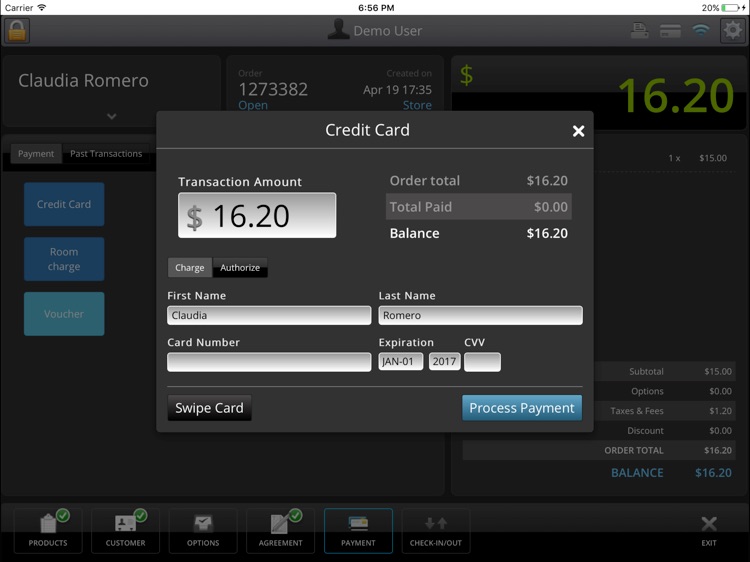Tap the large 16.20 total display
This screenshot has height=562, width=750.
[x=675, y=96]
